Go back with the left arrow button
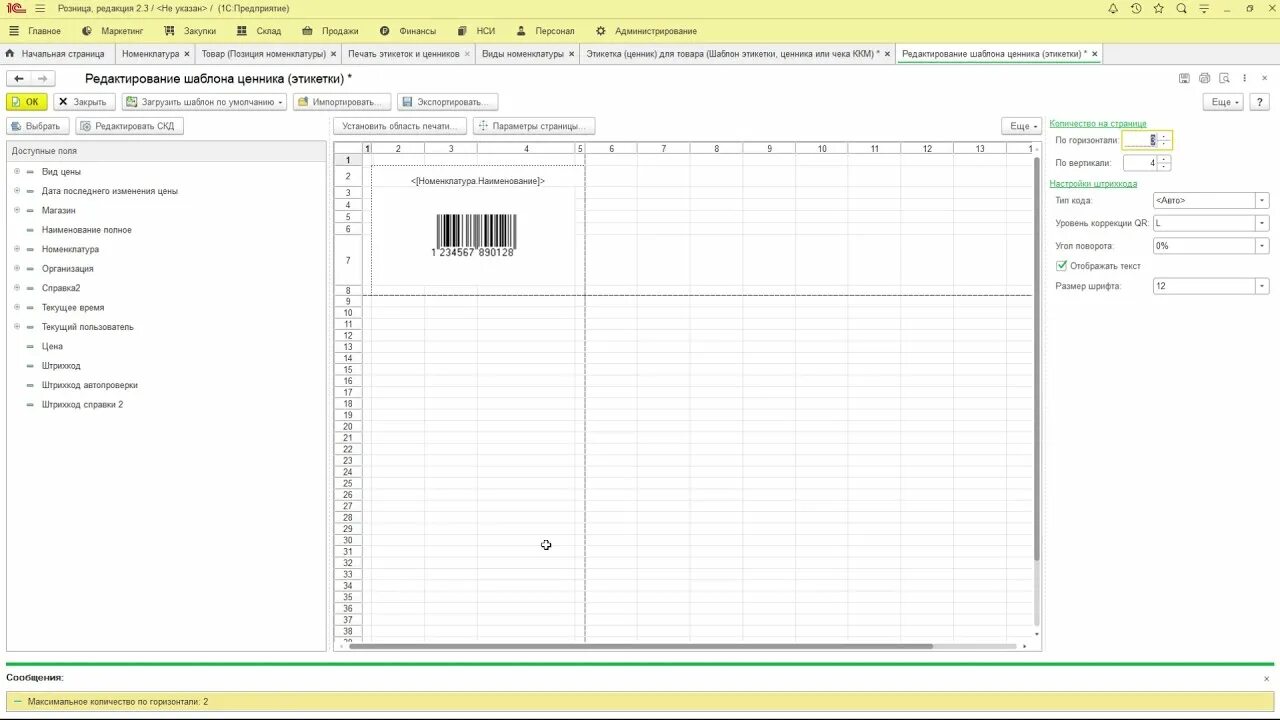The image size is (1280, 720). 19,78
